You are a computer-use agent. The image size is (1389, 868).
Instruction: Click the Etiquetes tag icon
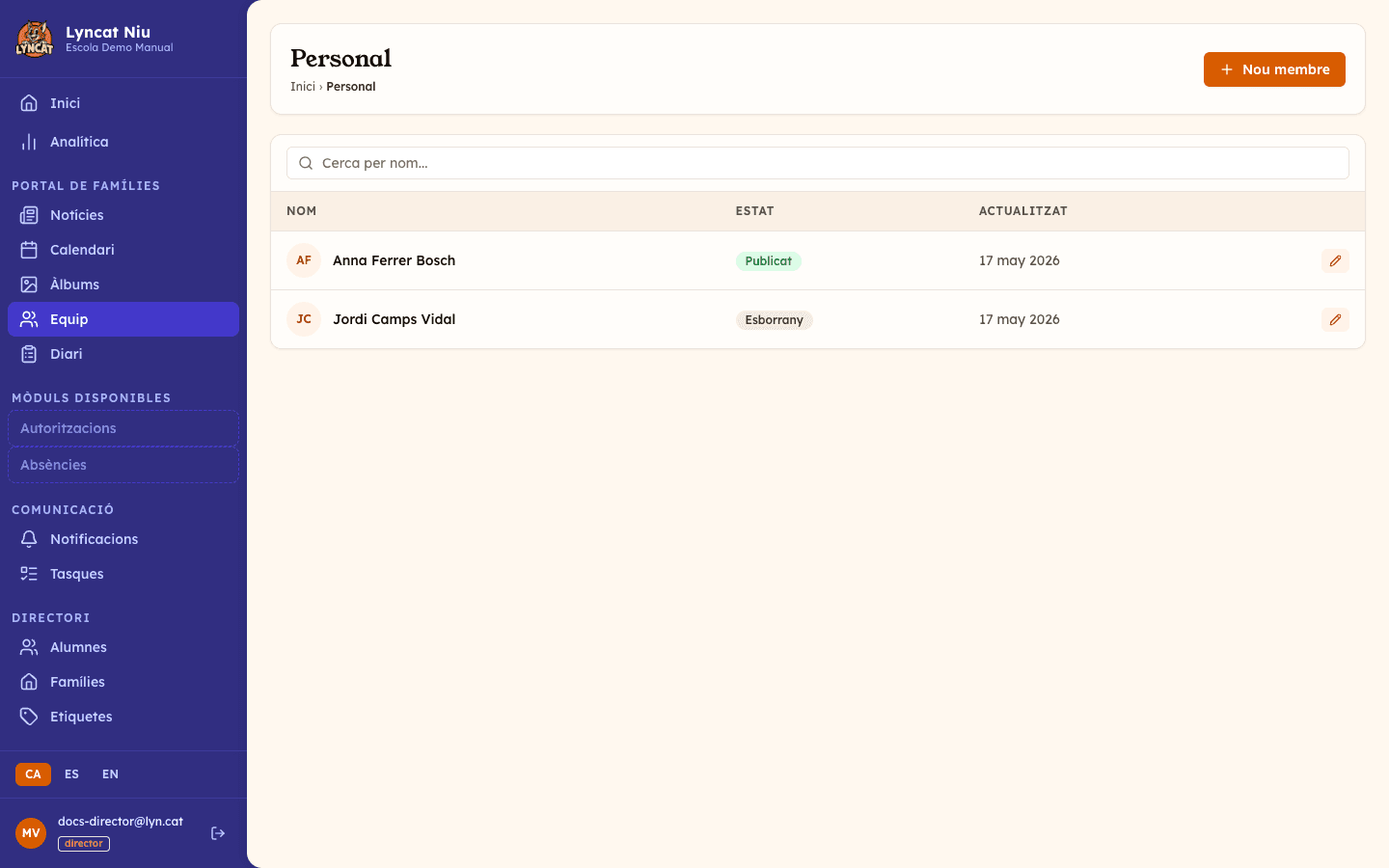29,717
